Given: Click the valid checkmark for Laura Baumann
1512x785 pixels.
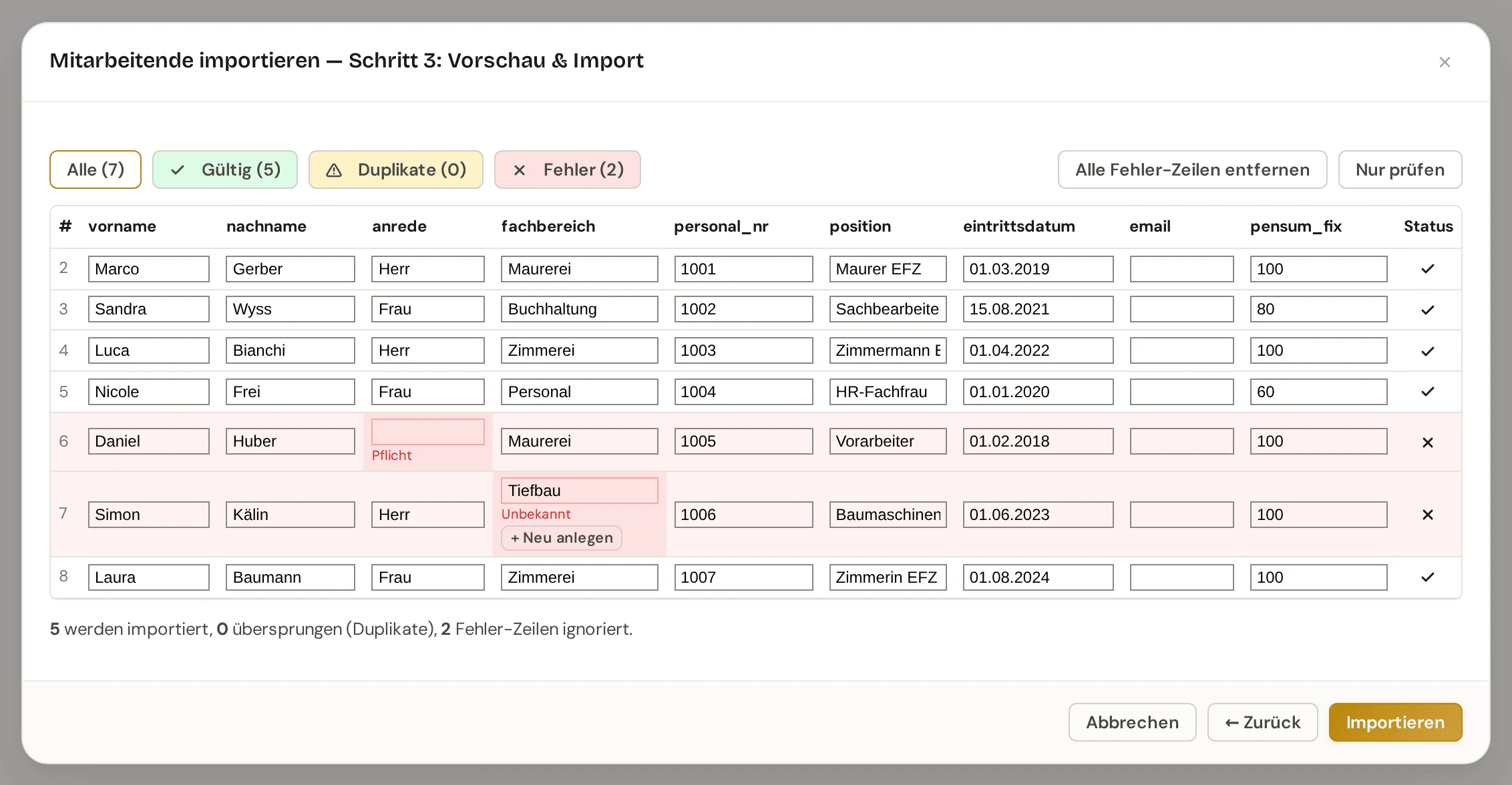Looking at the screenshot, I should [1428, 577].
